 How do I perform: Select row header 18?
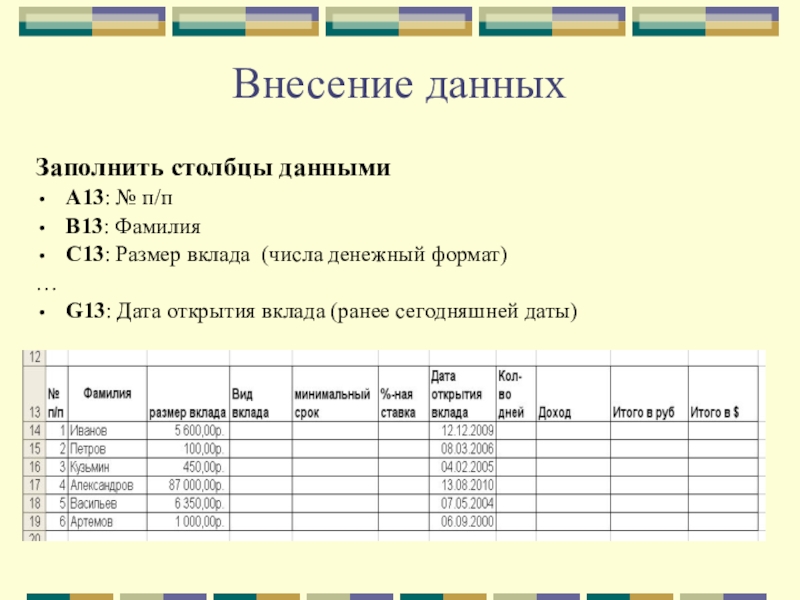click(35, 503)
